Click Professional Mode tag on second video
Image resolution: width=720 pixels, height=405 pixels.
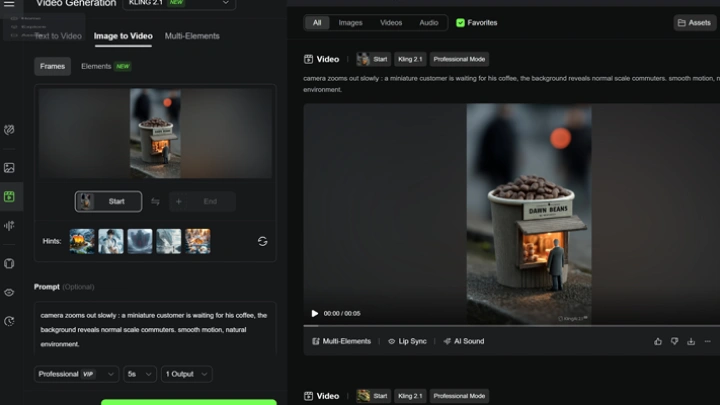(x=459, y=396)
